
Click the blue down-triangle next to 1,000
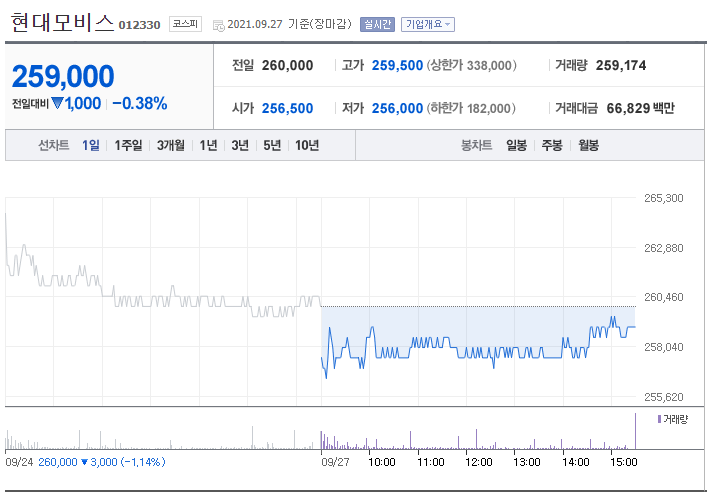pyautogui.click(x=57, y=103)
